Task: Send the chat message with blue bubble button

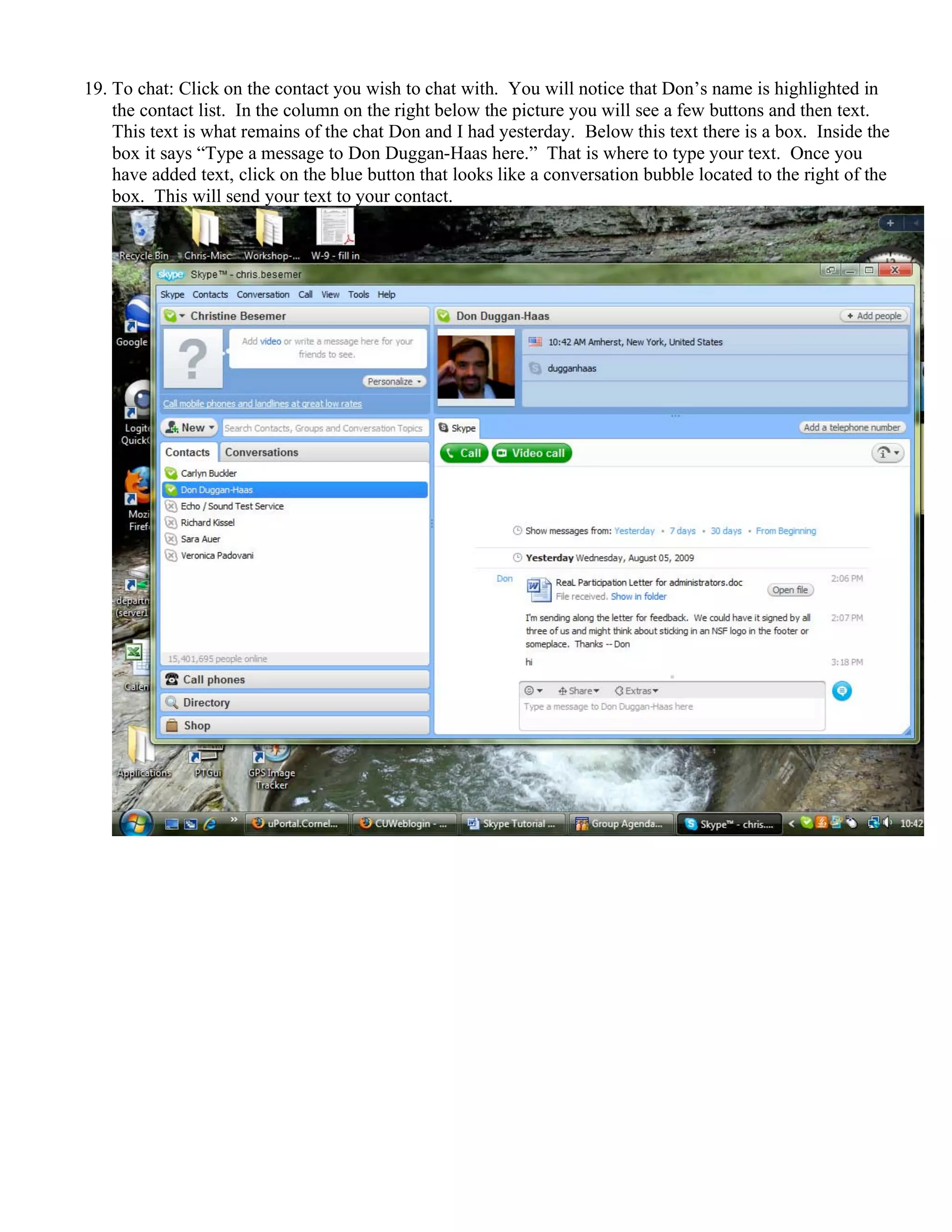Action: click(x=841, y=690)
